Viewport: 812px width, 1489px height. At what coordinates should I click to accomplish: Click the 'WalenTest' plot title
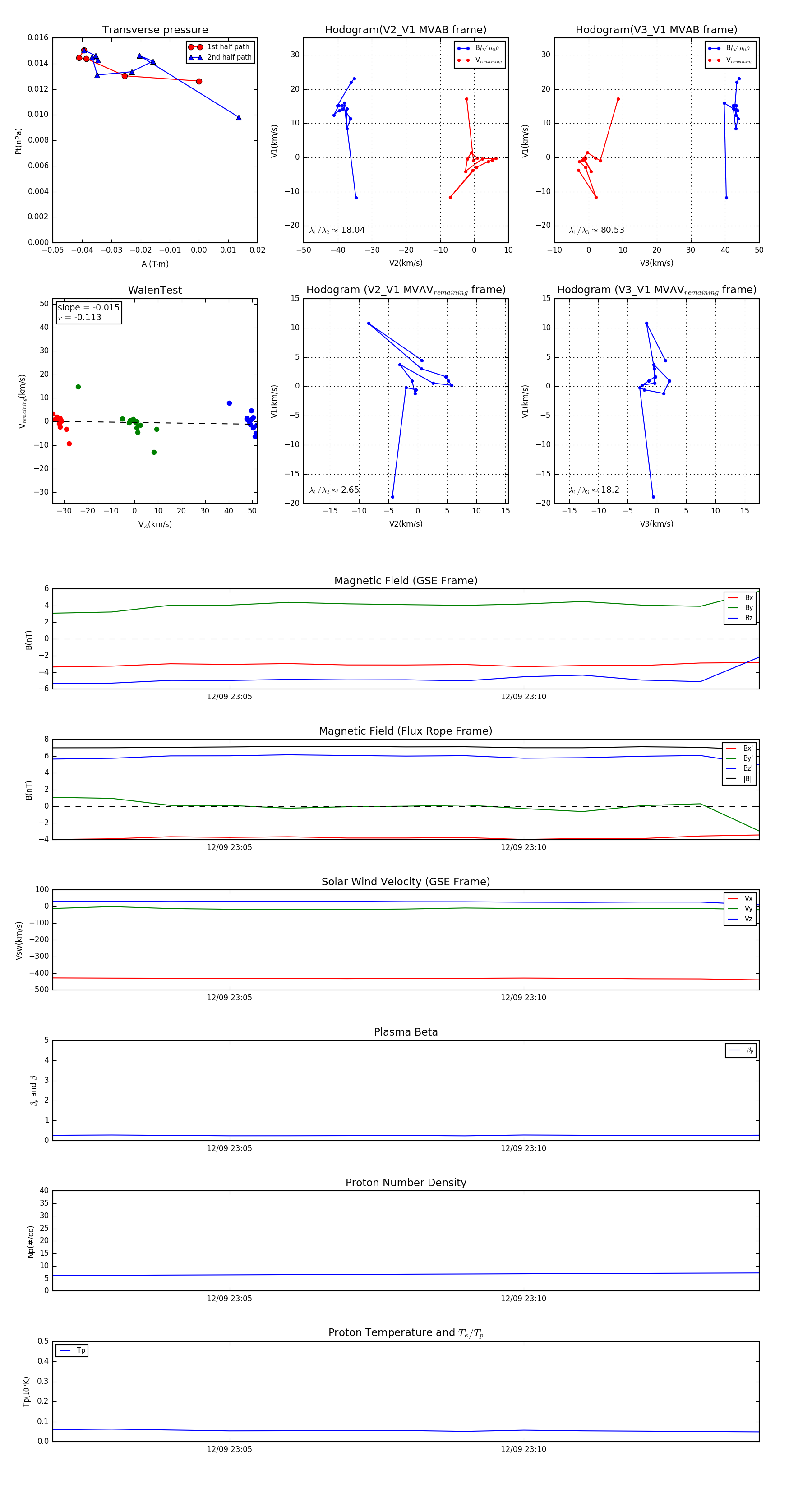[155, 290]
